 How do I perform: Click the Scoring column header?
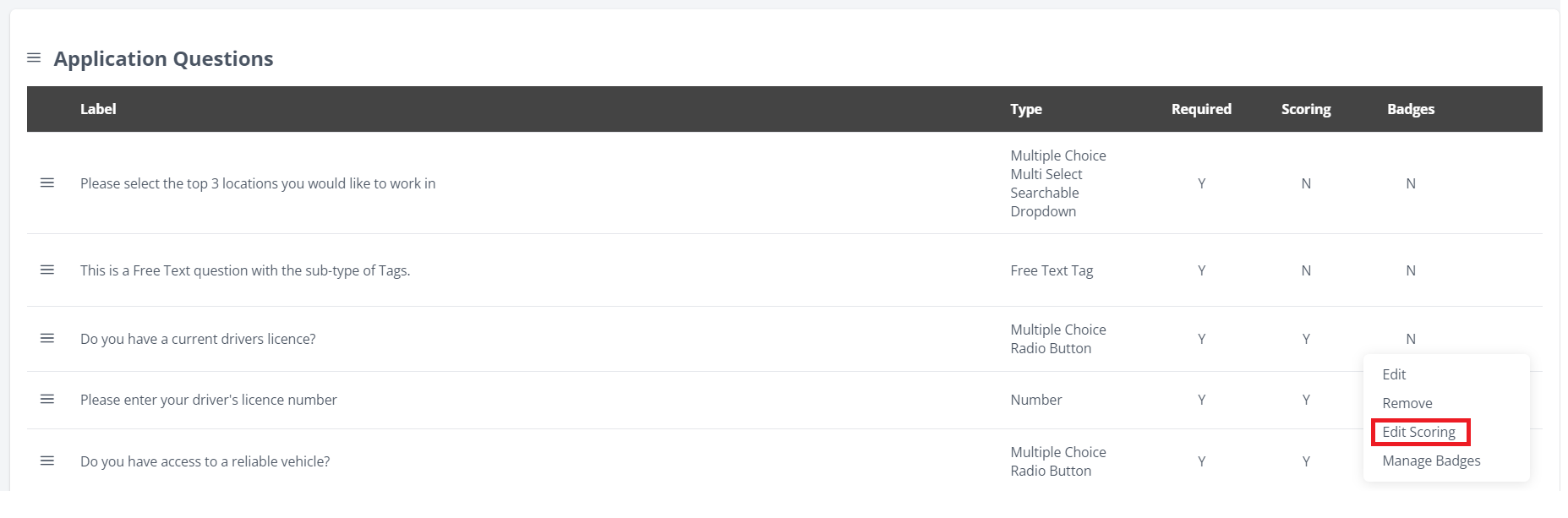(1305, 109)
